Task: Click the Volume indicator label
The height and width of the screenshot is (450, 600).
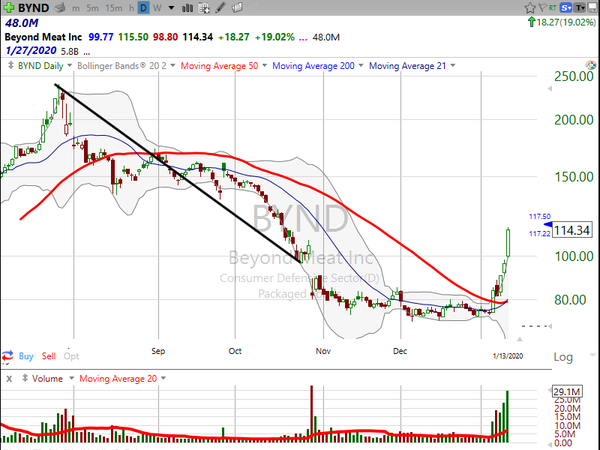Action: (47, 379)
